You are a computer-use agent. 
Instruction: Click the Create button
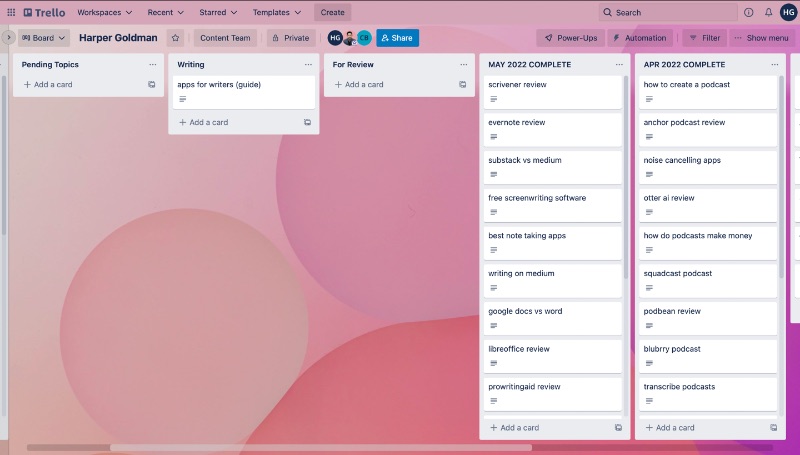pyautogui.click(x=332, y=12)
